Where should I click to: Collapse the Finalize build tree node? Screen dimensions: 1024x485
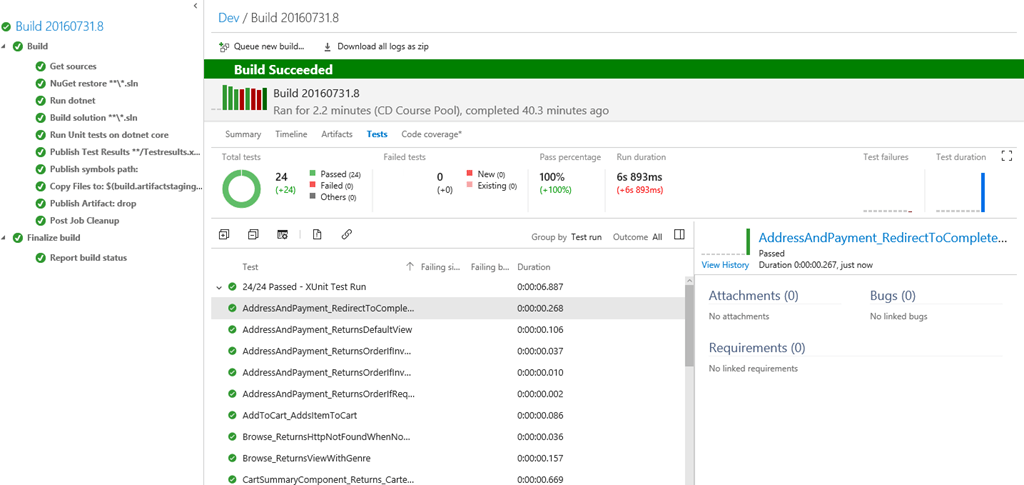coord(4,238)
